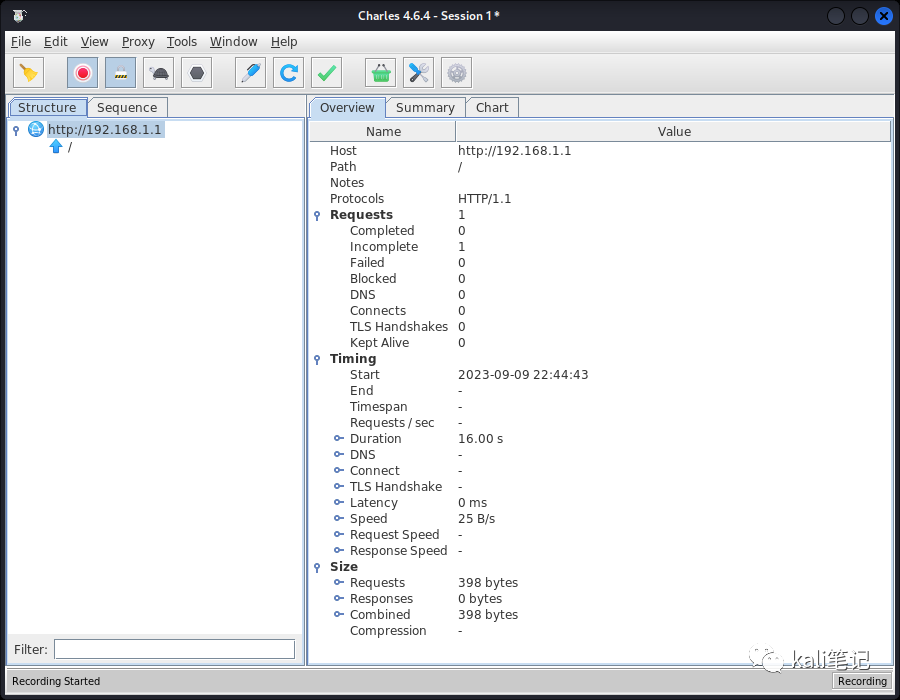Expand the Timing DNS row
The width and height of the screenshot is (900, 700).
pos(339,454)
